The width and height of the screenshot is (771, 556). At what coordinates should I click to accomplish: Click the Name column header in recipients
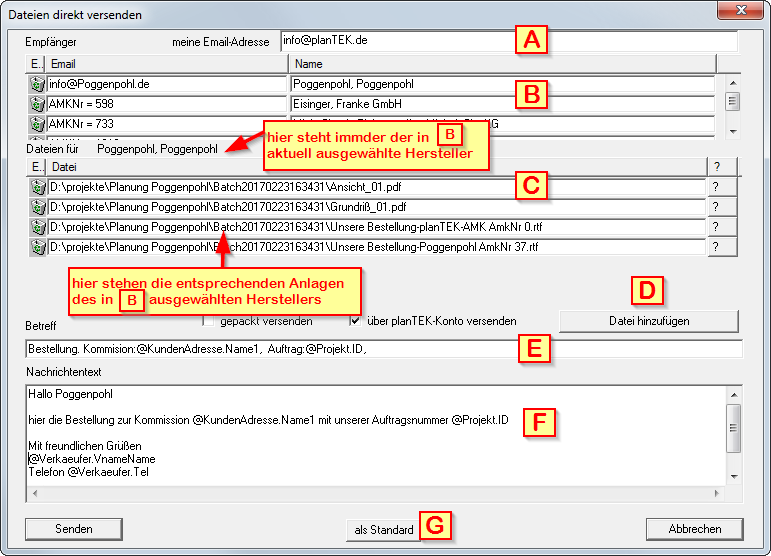[x=500, y=64]
